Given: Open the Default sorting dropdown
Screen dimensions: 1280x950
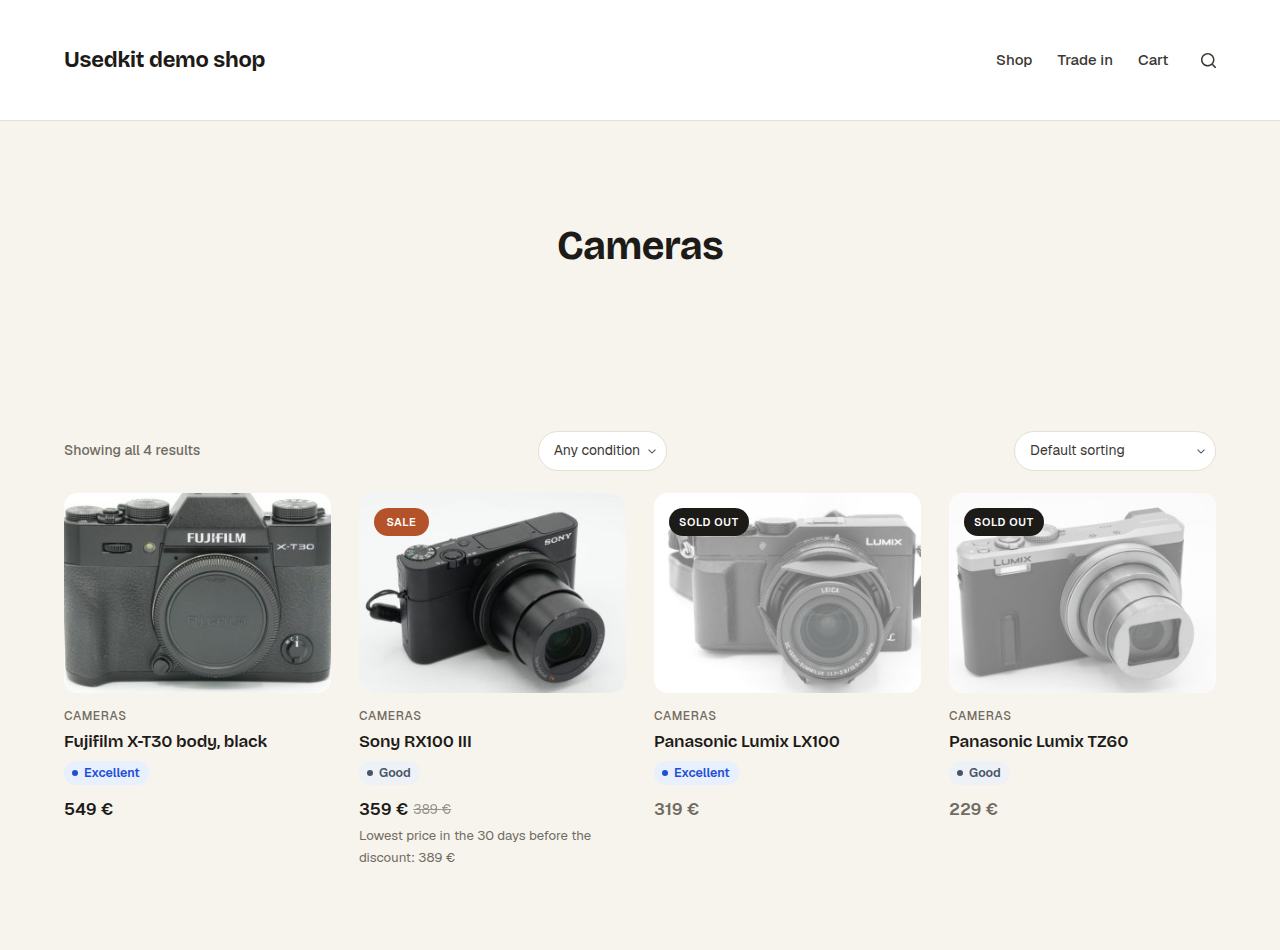Looking at the screenshot, I should pos(1115,451).
